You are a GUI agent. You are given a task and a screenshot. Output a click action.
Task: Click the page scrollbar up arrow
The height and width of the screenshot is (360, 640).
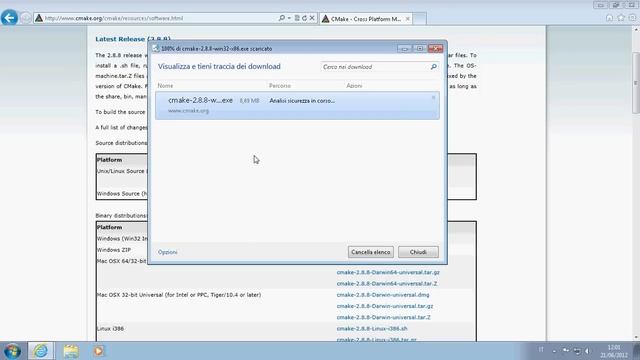pos(636,30)
